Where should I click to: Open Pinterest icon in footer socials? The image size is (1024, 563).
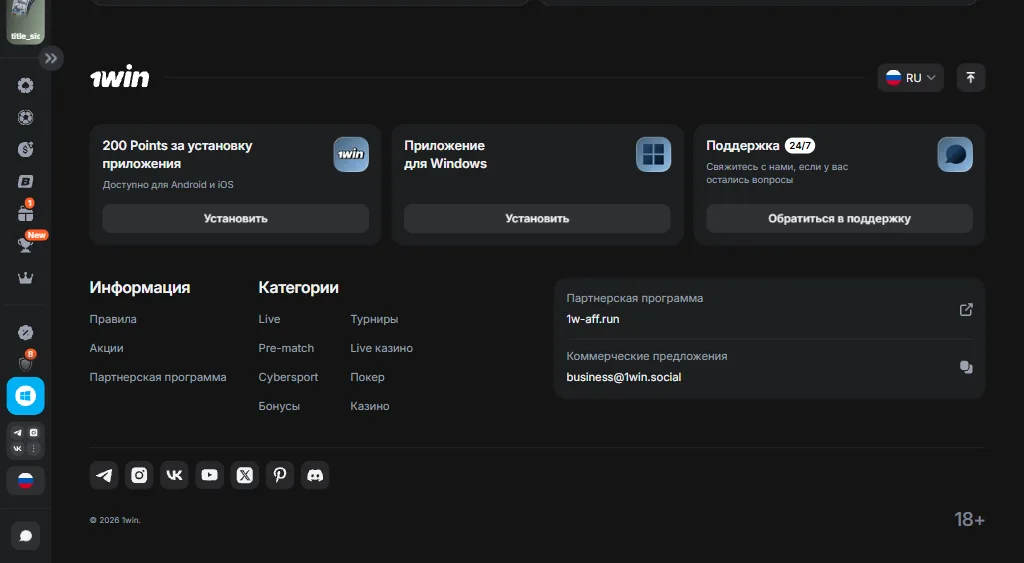pos(280,475)
